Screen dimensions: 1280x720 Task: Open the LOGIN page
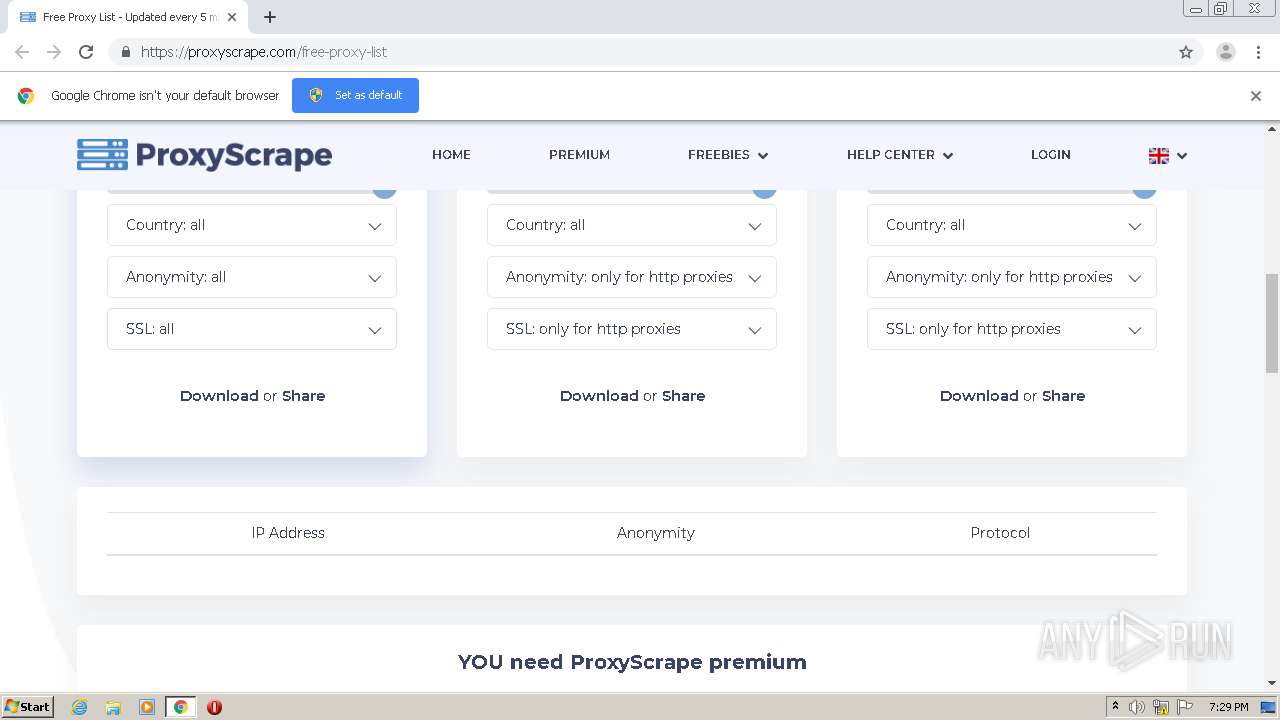[1050, 155]
